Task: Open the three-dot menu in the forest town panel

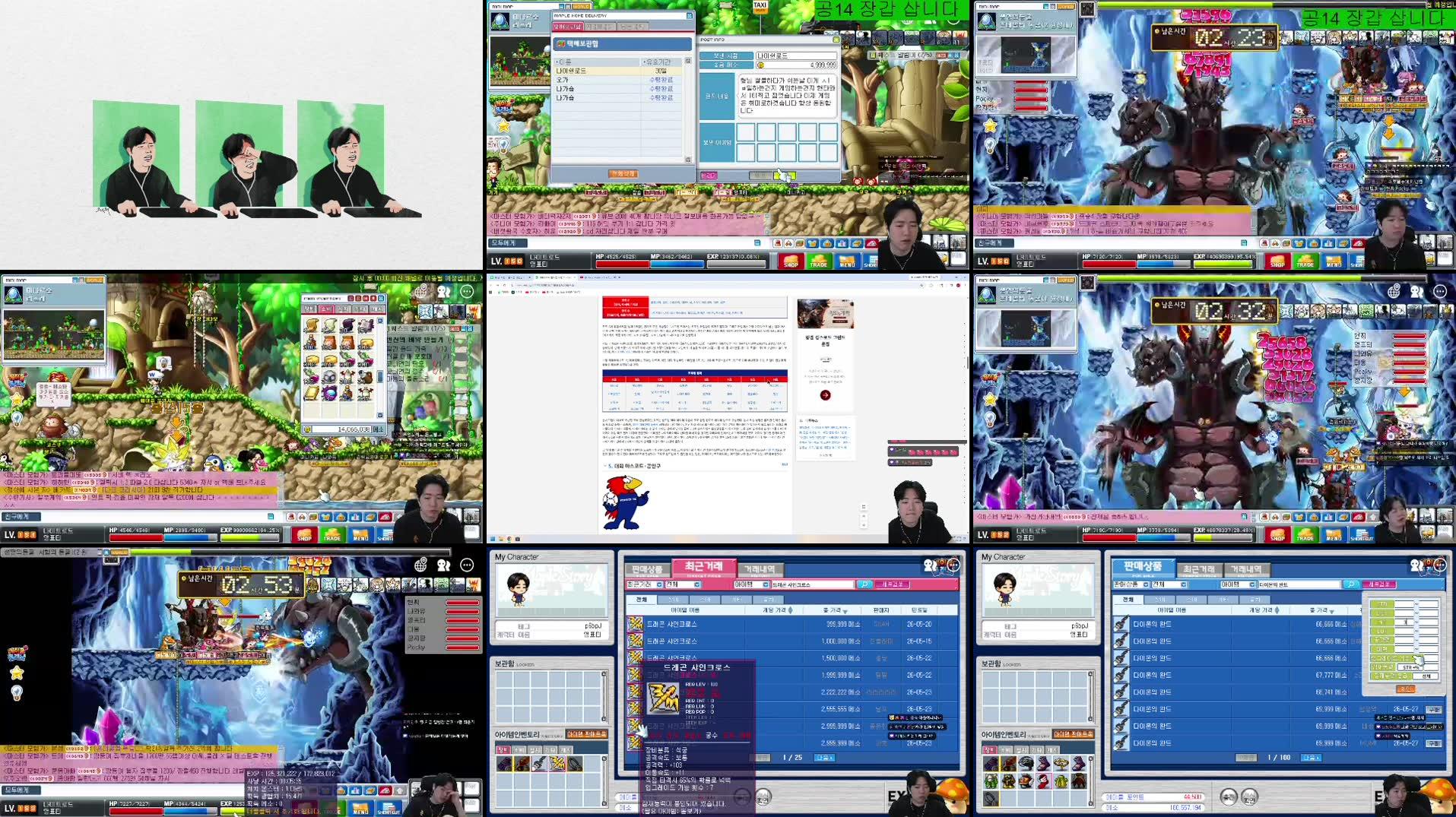Action: [467, 291]
